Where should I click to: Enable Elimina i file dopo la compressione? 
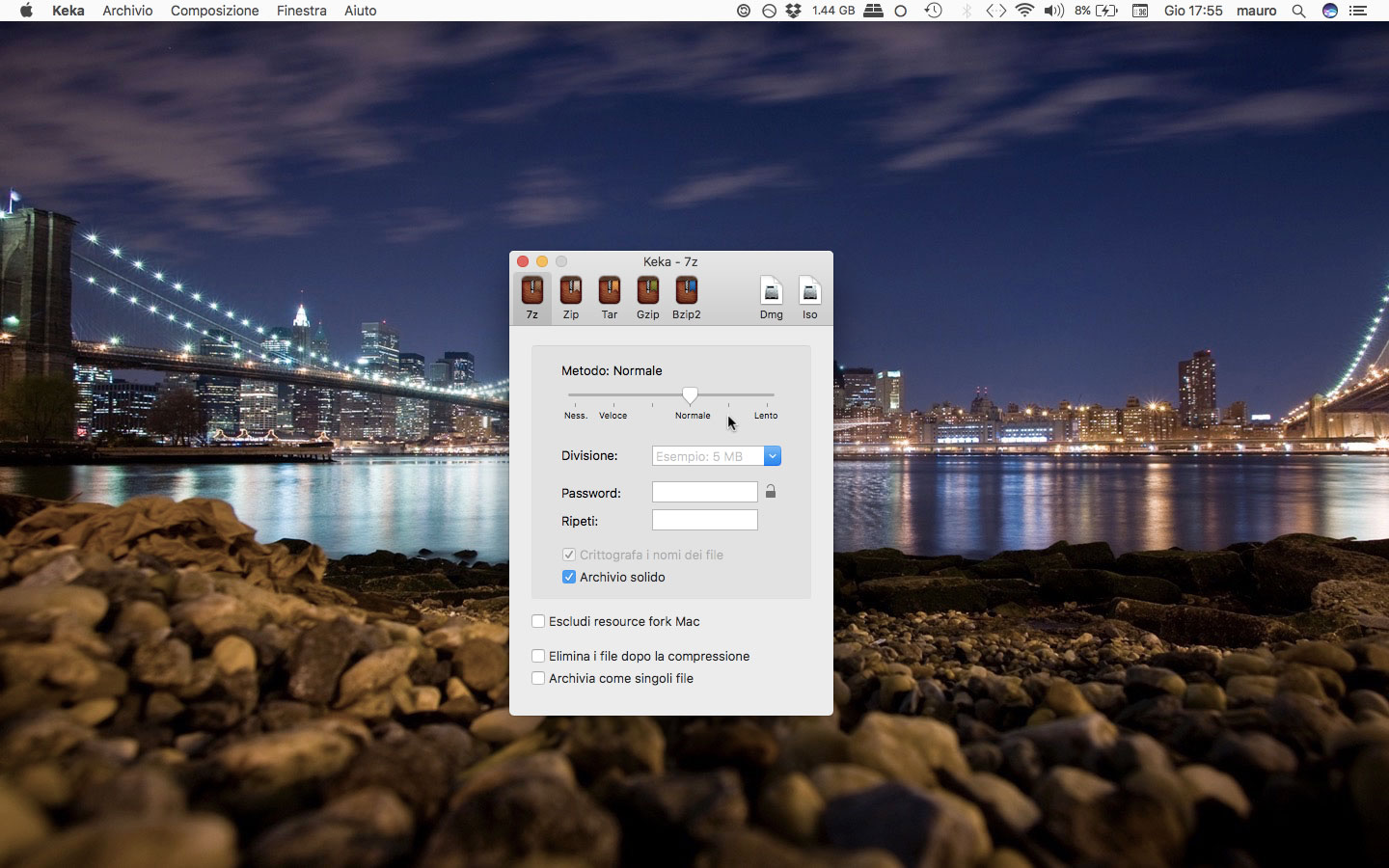point(538,656)
